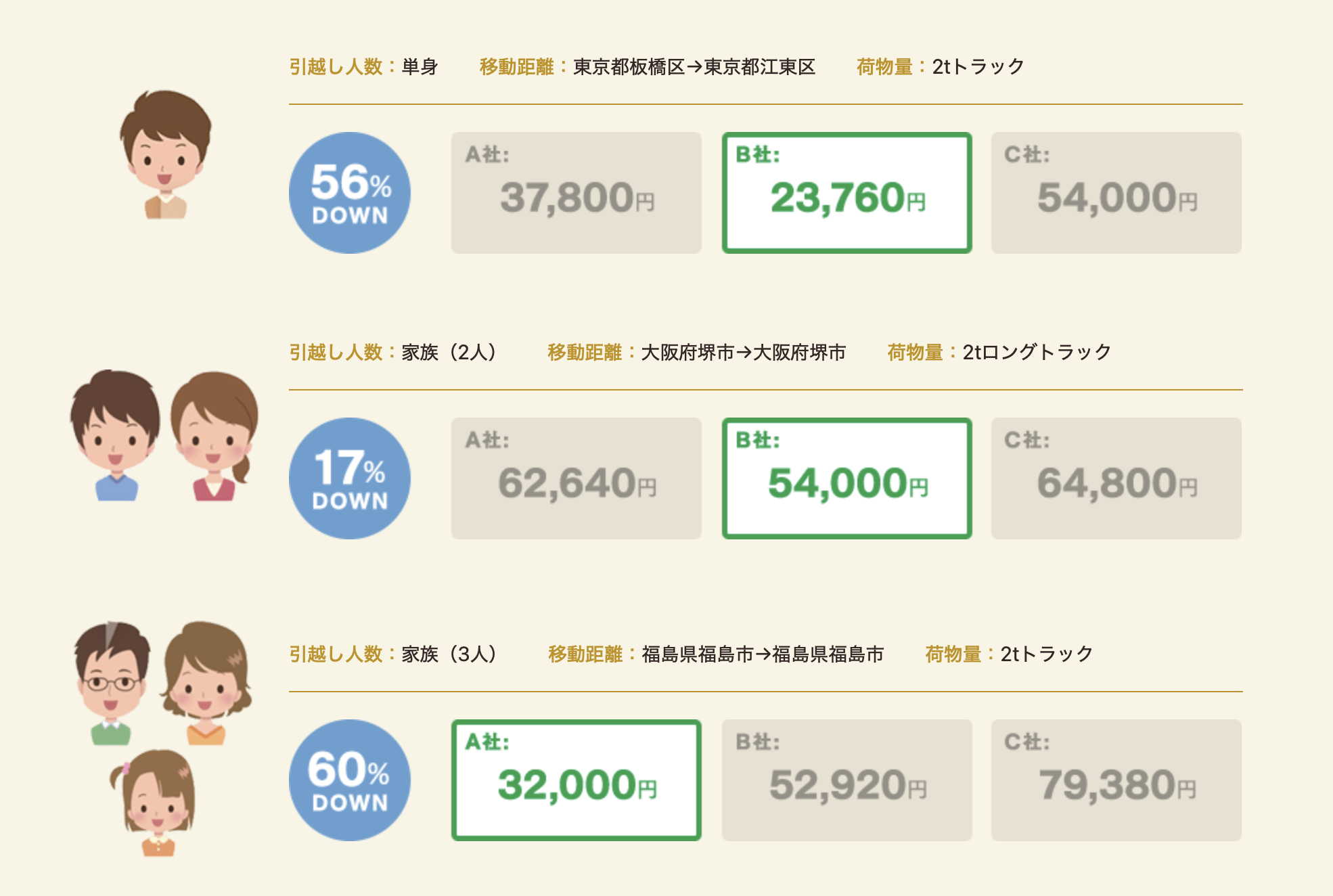
Task: Select the highlighted B社 54,000円 box
Action: coord(846,478)
